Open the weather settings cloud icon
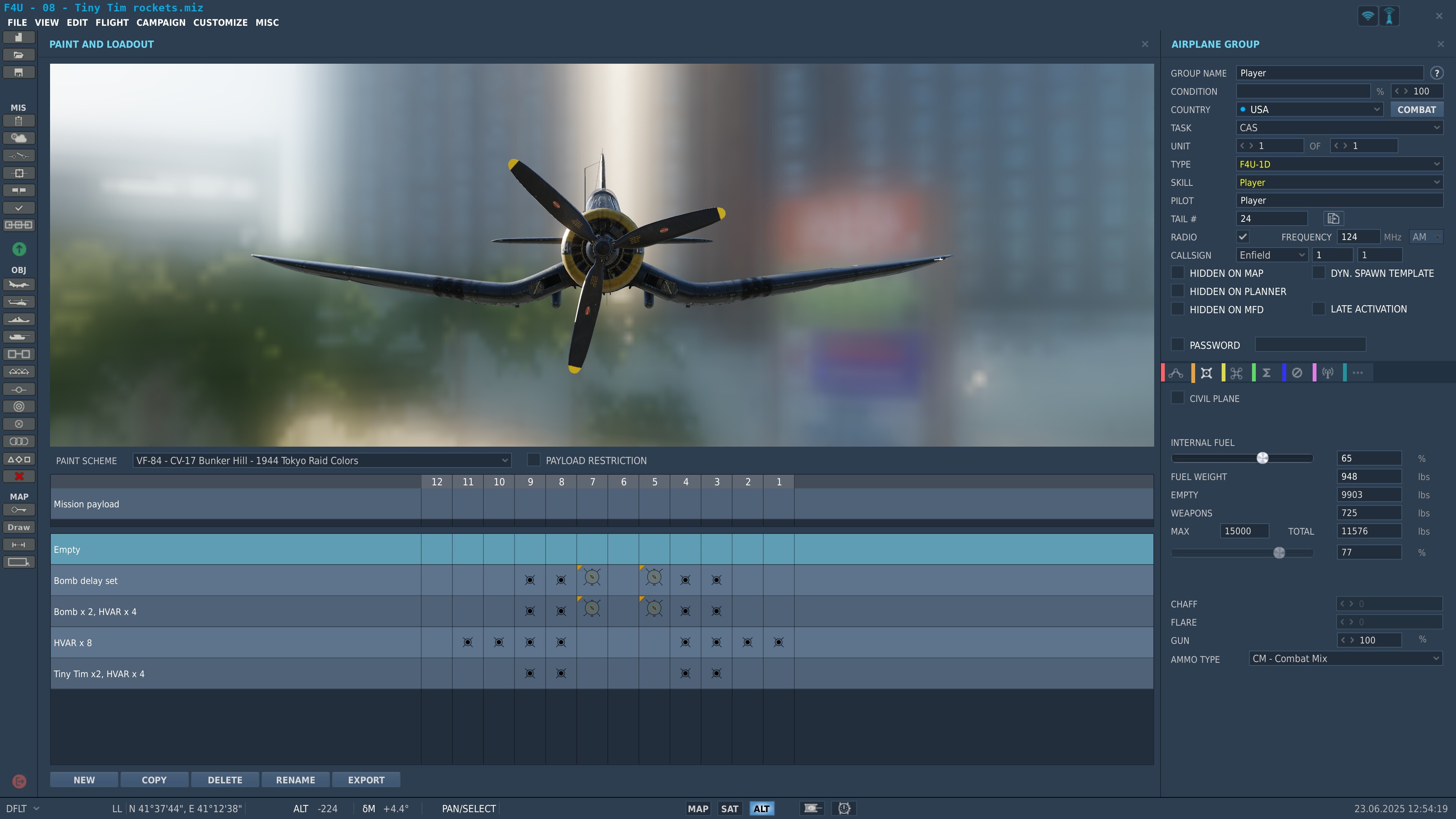Viewport: 1456px width, 819px height. tap(19, 138)
